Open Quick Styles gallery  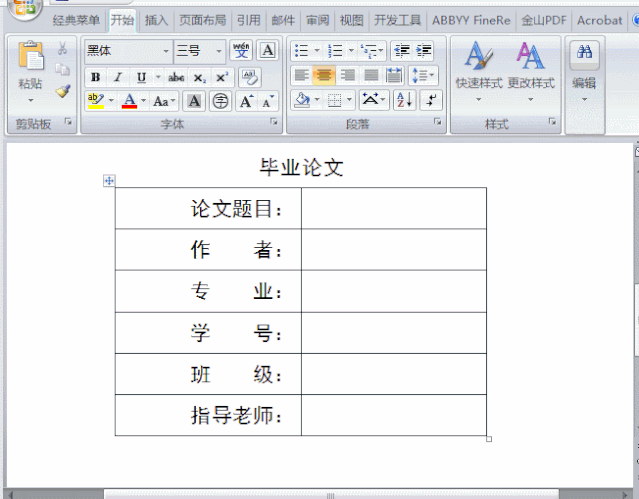[x=479, y=69]
